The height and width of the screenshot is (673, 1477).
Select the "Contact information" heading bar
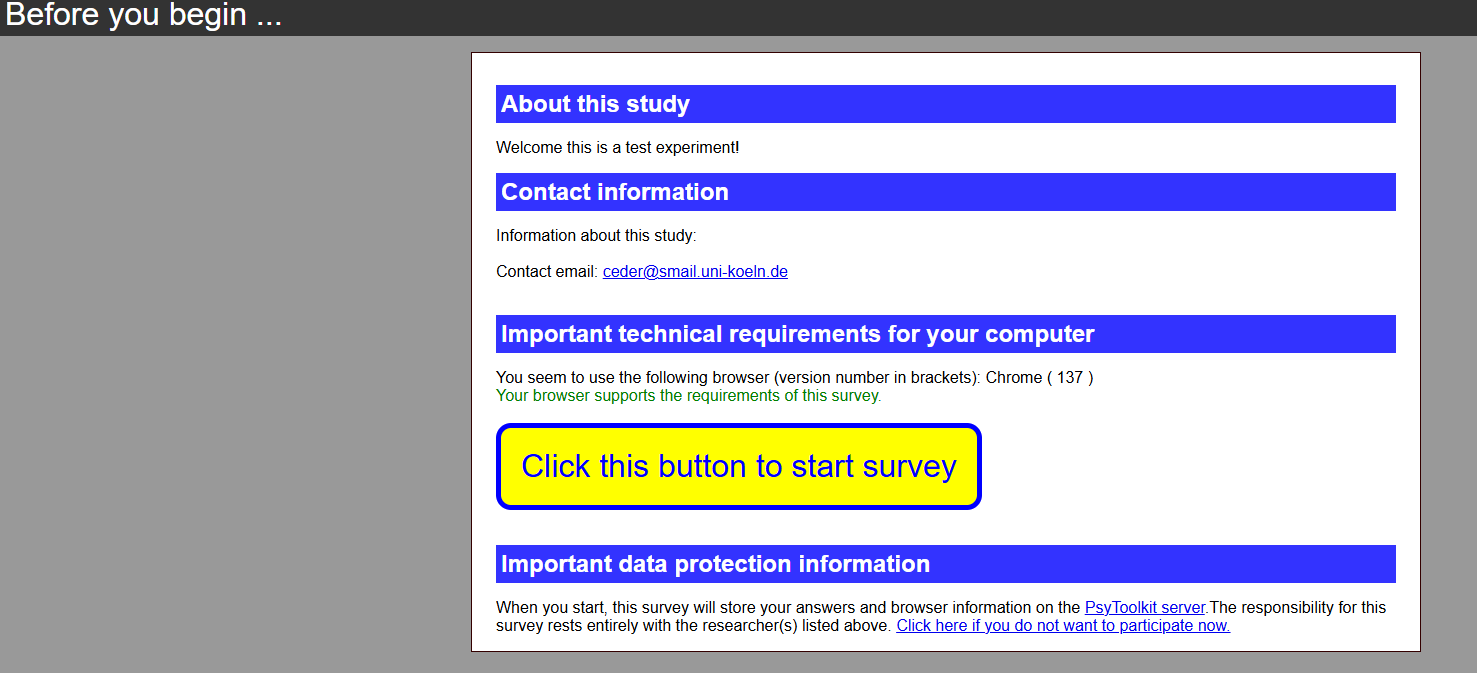pyautogui.click(x=945, y=192)
